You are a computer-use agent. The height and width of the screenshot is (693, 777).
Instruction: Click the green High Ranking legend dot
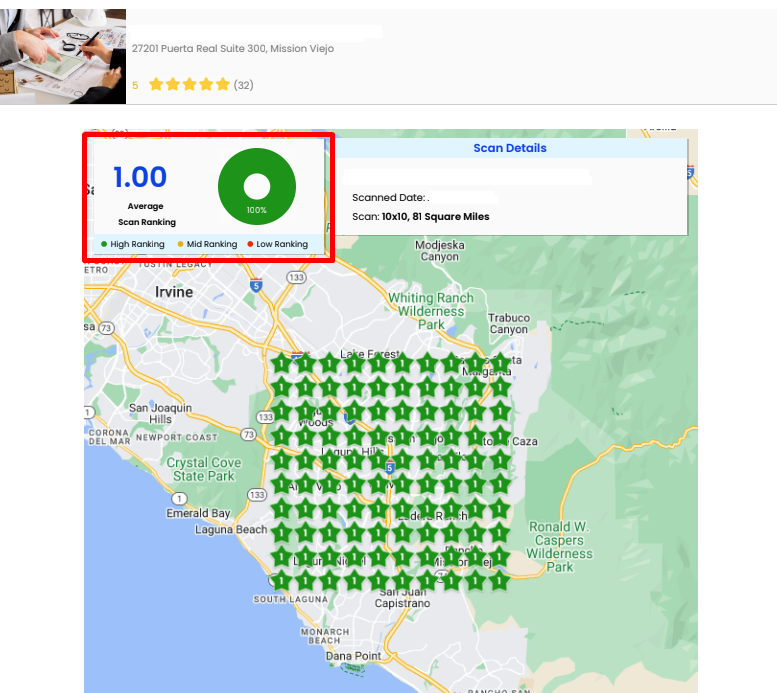click(x=104, y=244)
